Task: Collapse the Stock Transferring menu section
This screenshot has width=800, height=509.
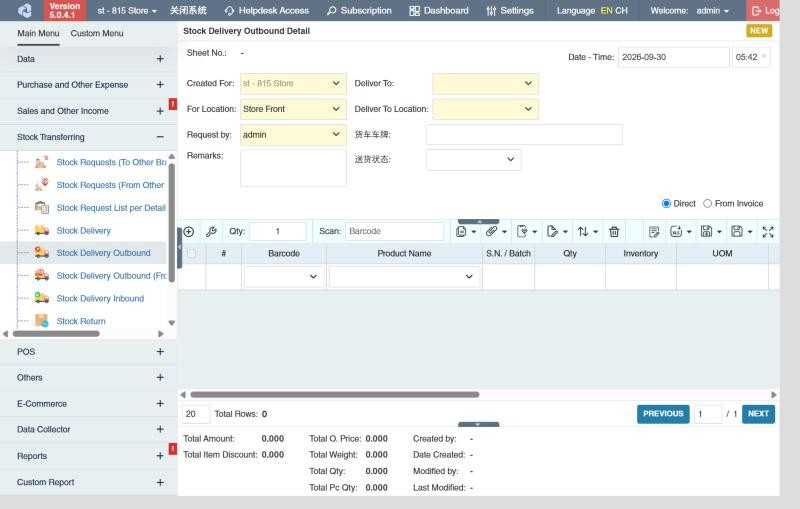Action: (160, 137)
